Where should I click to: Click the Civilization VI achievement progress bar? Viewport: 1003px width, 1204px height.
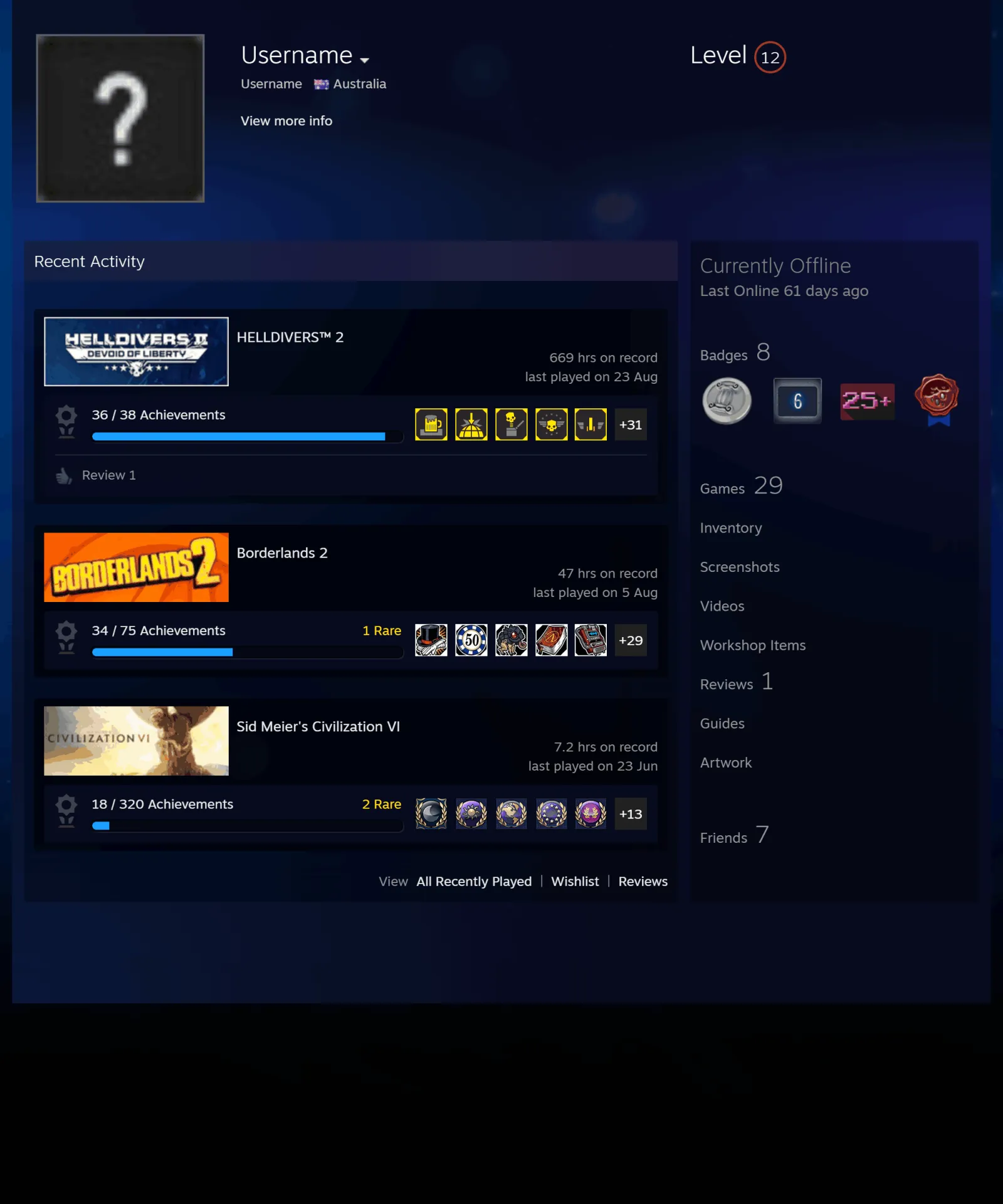pyautogui.click(x=247, y=826)
